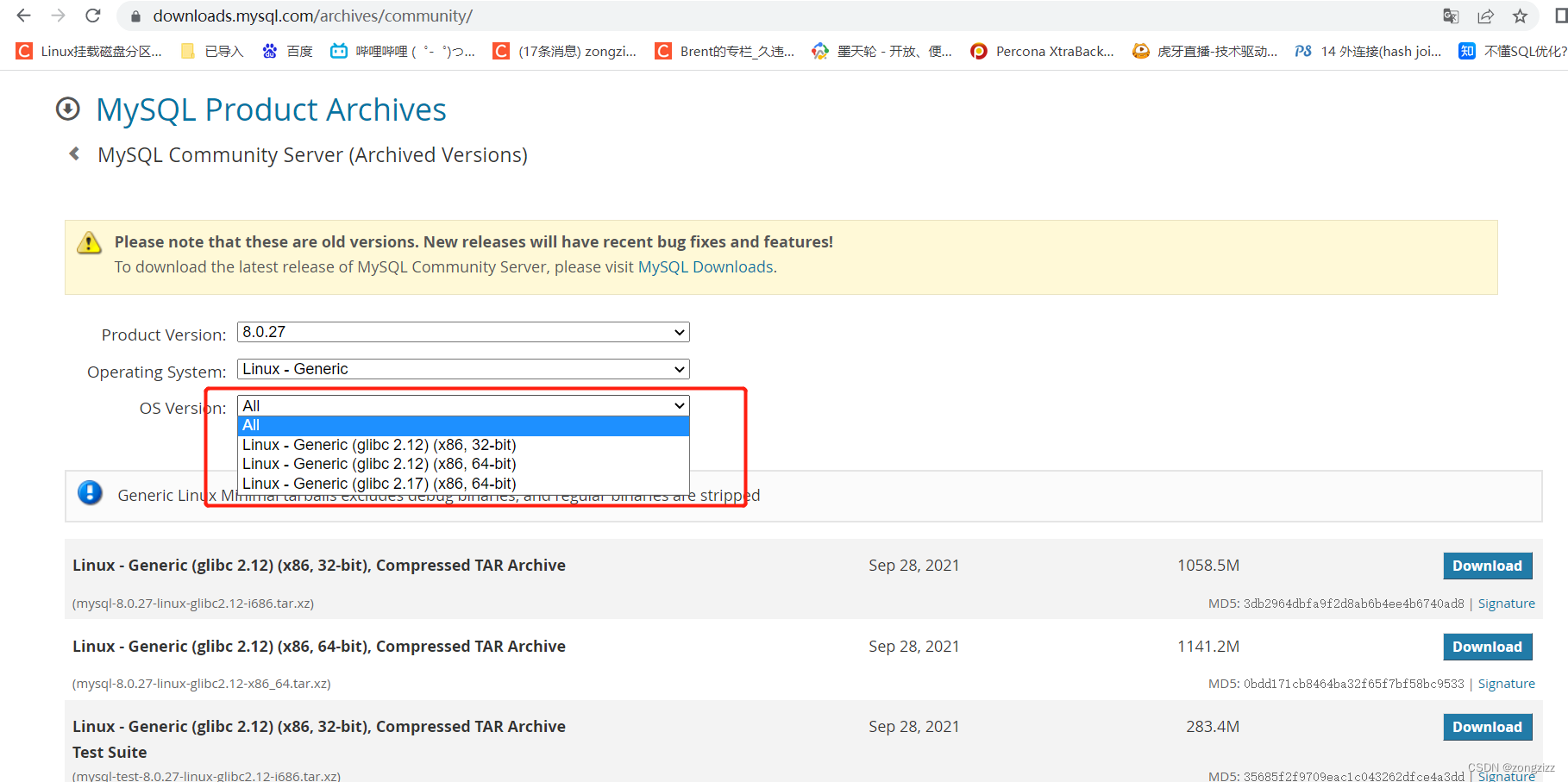Click the yellow warning triangle icon
Screen dimensions: 1568x782
(89, 243)
